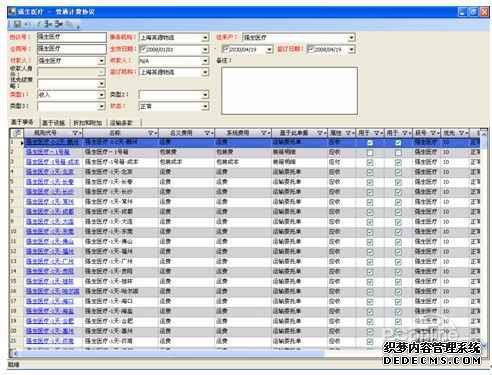
Task: Click inside the 备注 notes text area
Action: 289,91
